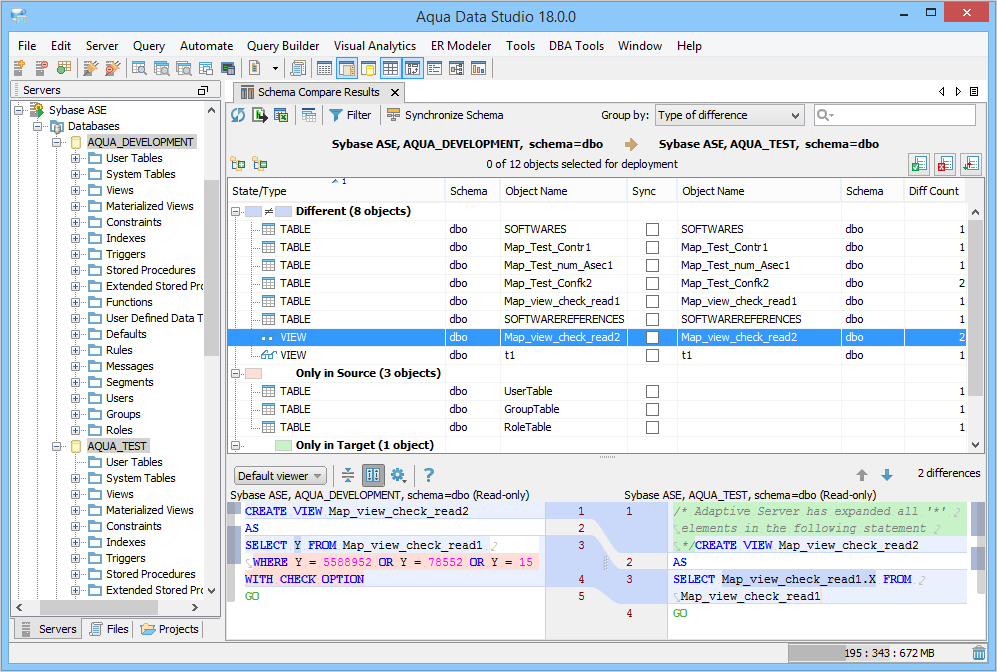997x672 pixels.
Task: Collapse the Different (8 objects) group
Action: click(235, 211)
